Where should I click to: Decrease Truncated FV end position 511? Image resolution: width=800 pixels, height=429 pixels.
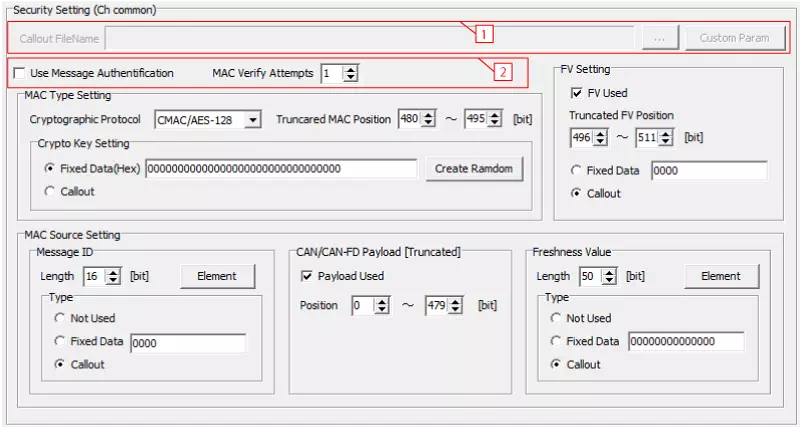click(666, 142)
